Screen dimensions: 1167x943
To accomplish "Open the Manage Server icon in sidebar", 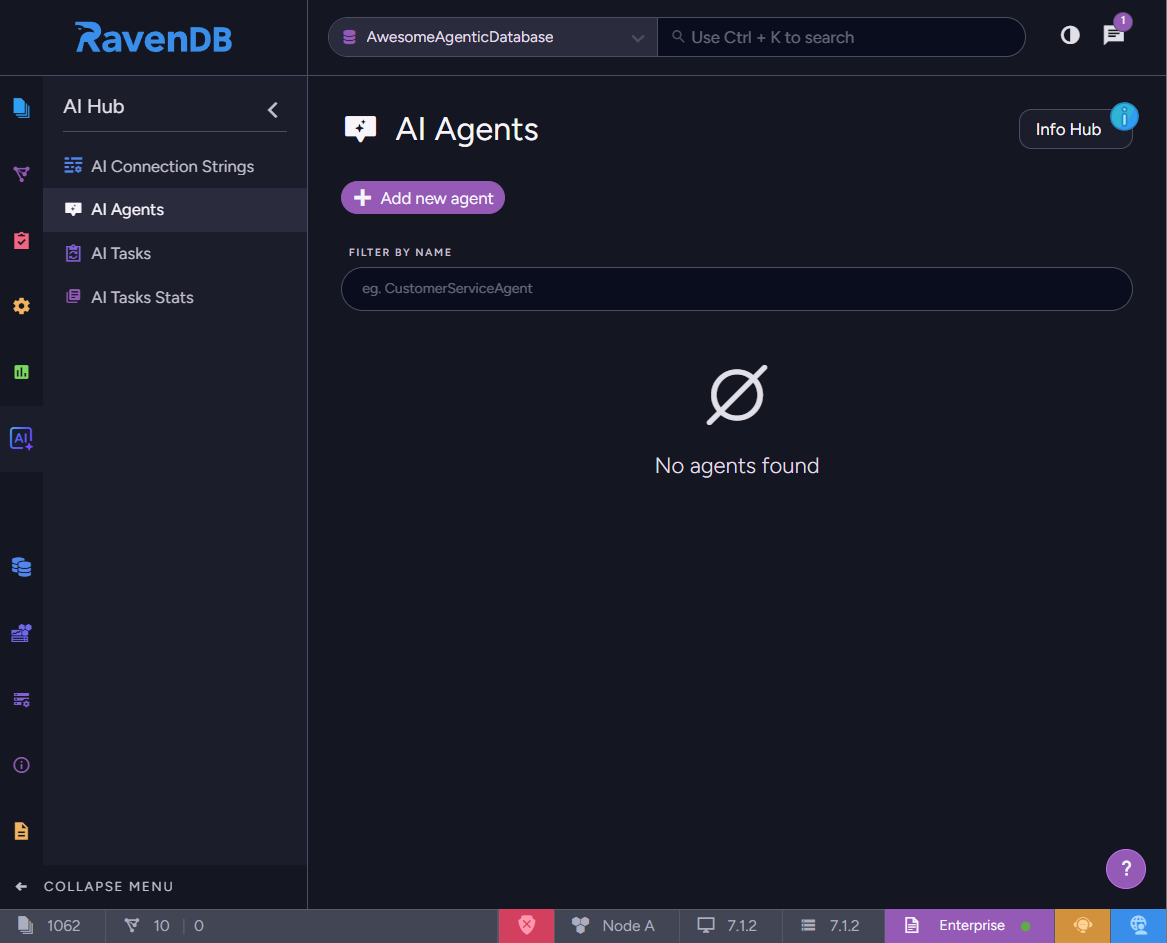I will pyautogui.click(x=21, y=700).
